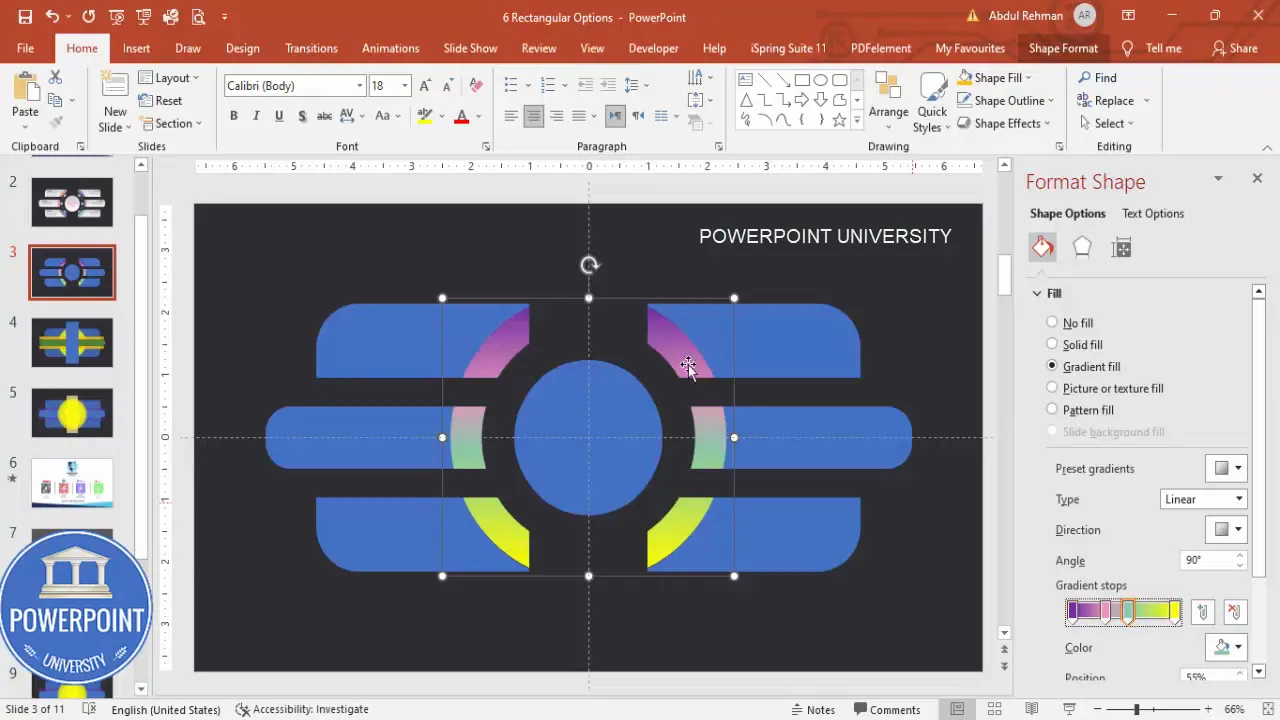The height and width of the screenshot is (720, 1280).
Task: Switch to Slide Sorter view icon
Action: coord(995,709)
